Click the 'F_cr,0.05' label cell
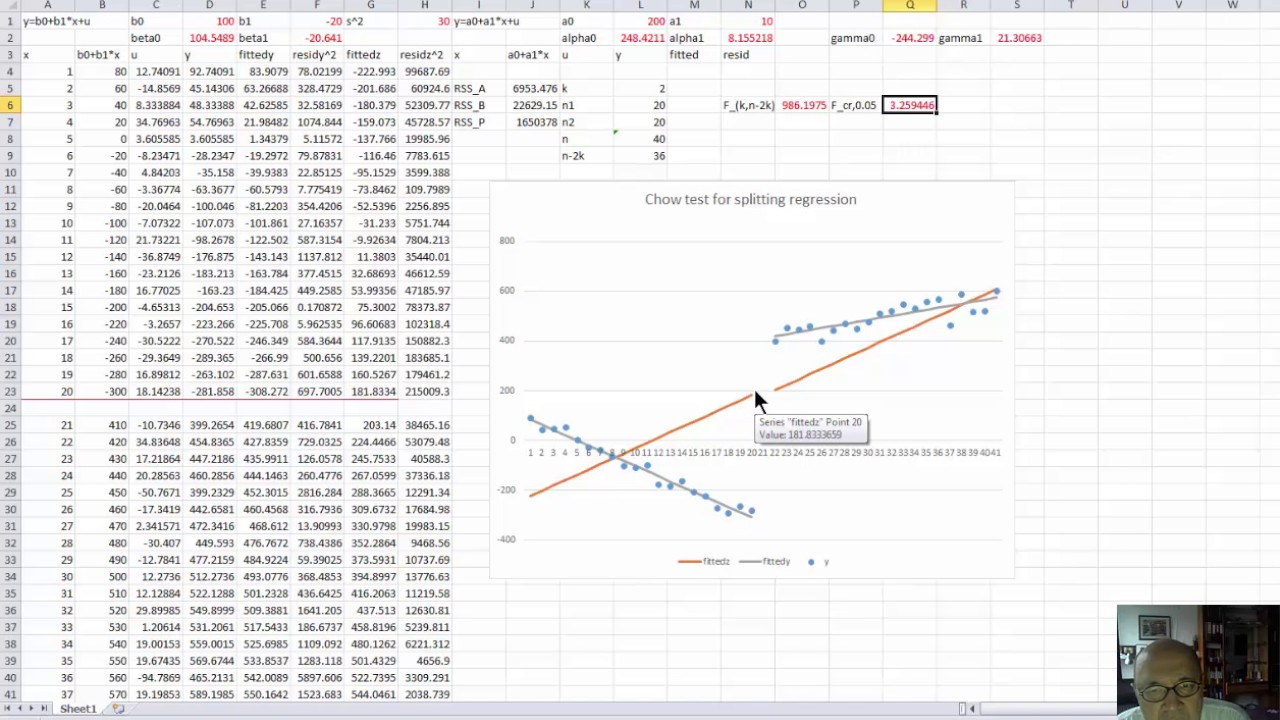Viewport: 1280px width, 720px height. click(856, 105)
